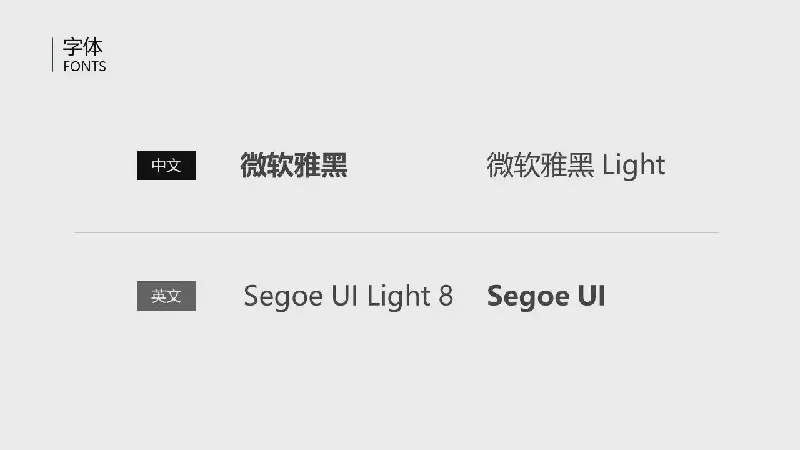Select the gray 英文 label box
Screen dimensions: 800x450
point(166,296)
